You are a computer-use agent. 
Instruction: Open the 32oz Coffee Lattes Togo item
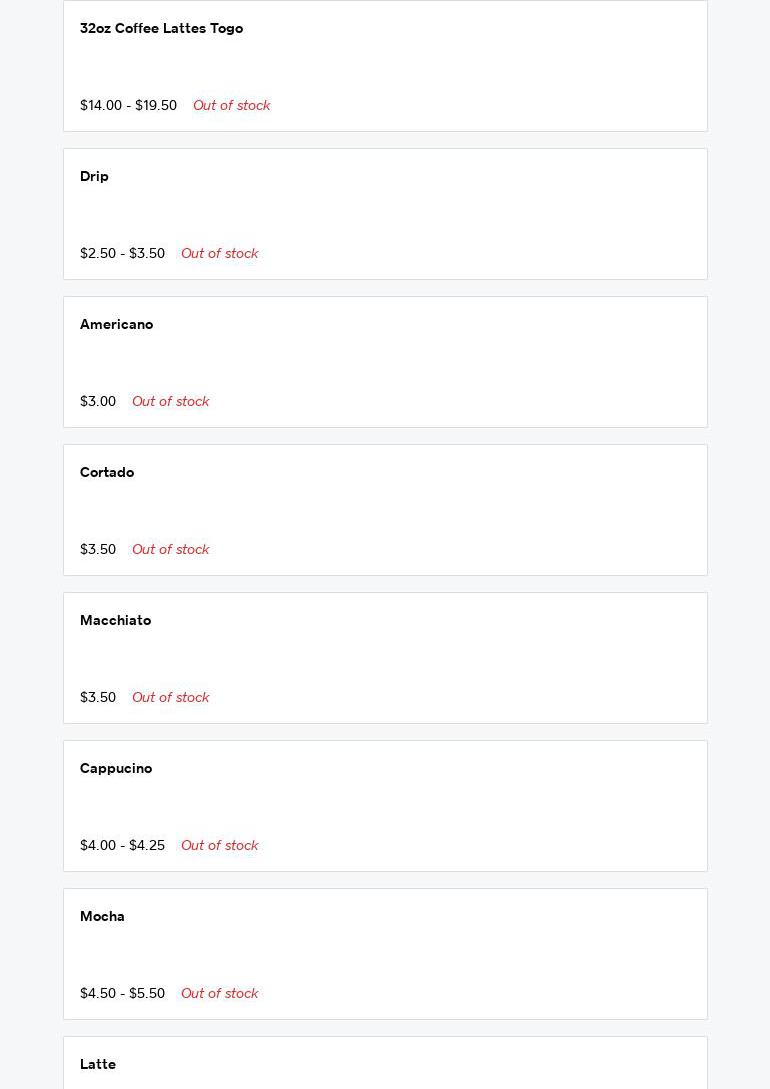161,29
